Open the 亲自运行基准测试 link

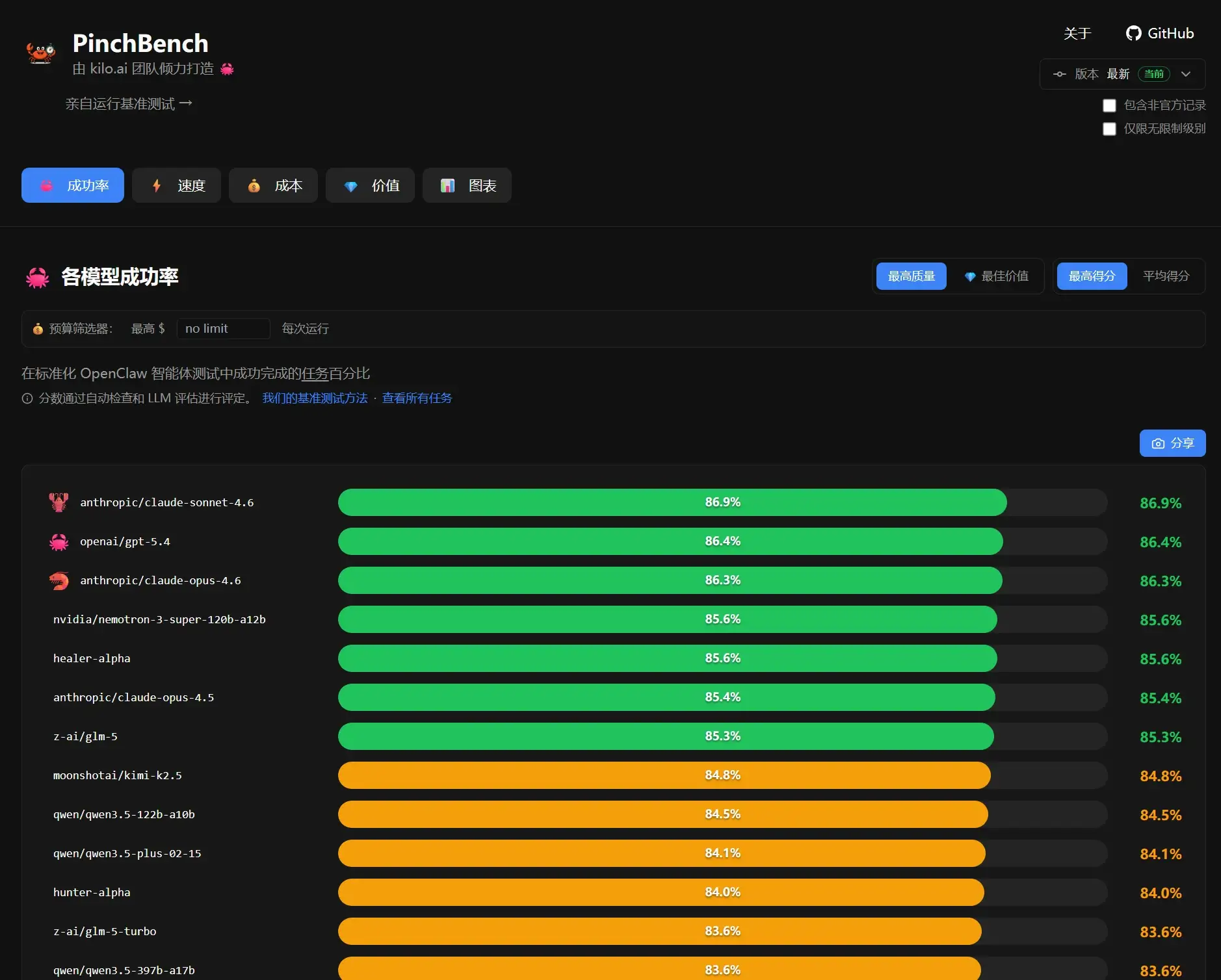click(x=129, y=104)
